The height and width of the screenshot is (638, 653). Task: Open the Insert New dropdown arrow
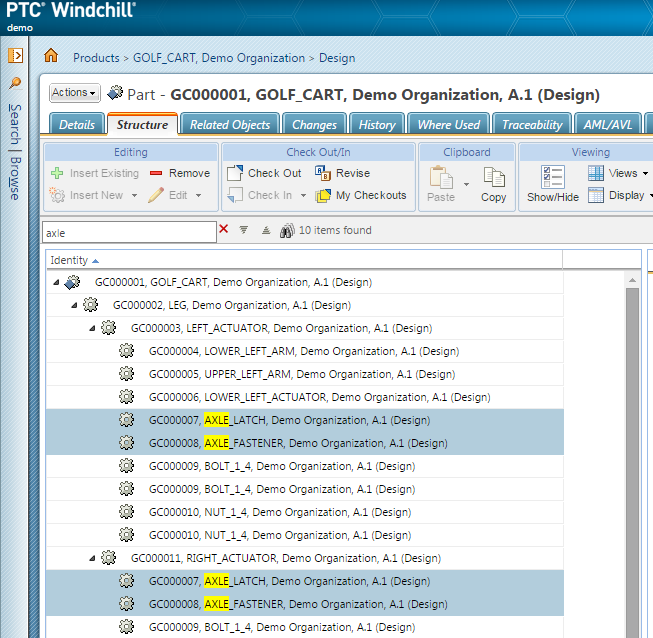(134, 195)
